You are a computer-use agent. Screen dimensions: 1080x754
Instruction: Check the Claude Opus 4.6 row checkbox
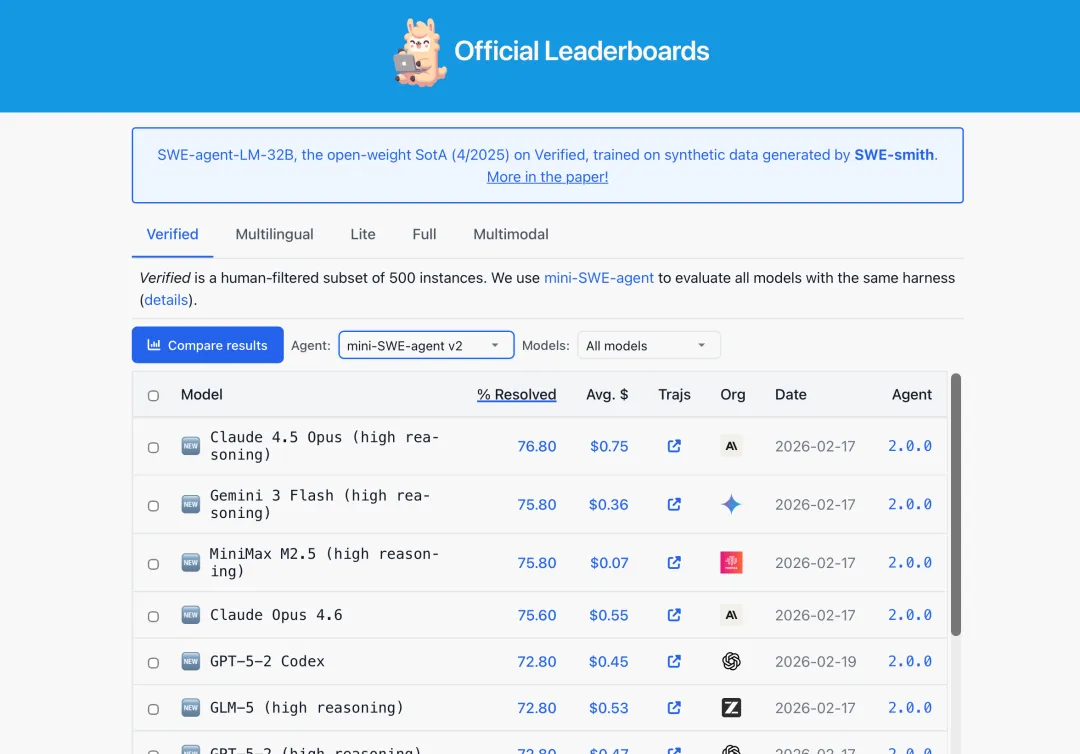point(154,616)
